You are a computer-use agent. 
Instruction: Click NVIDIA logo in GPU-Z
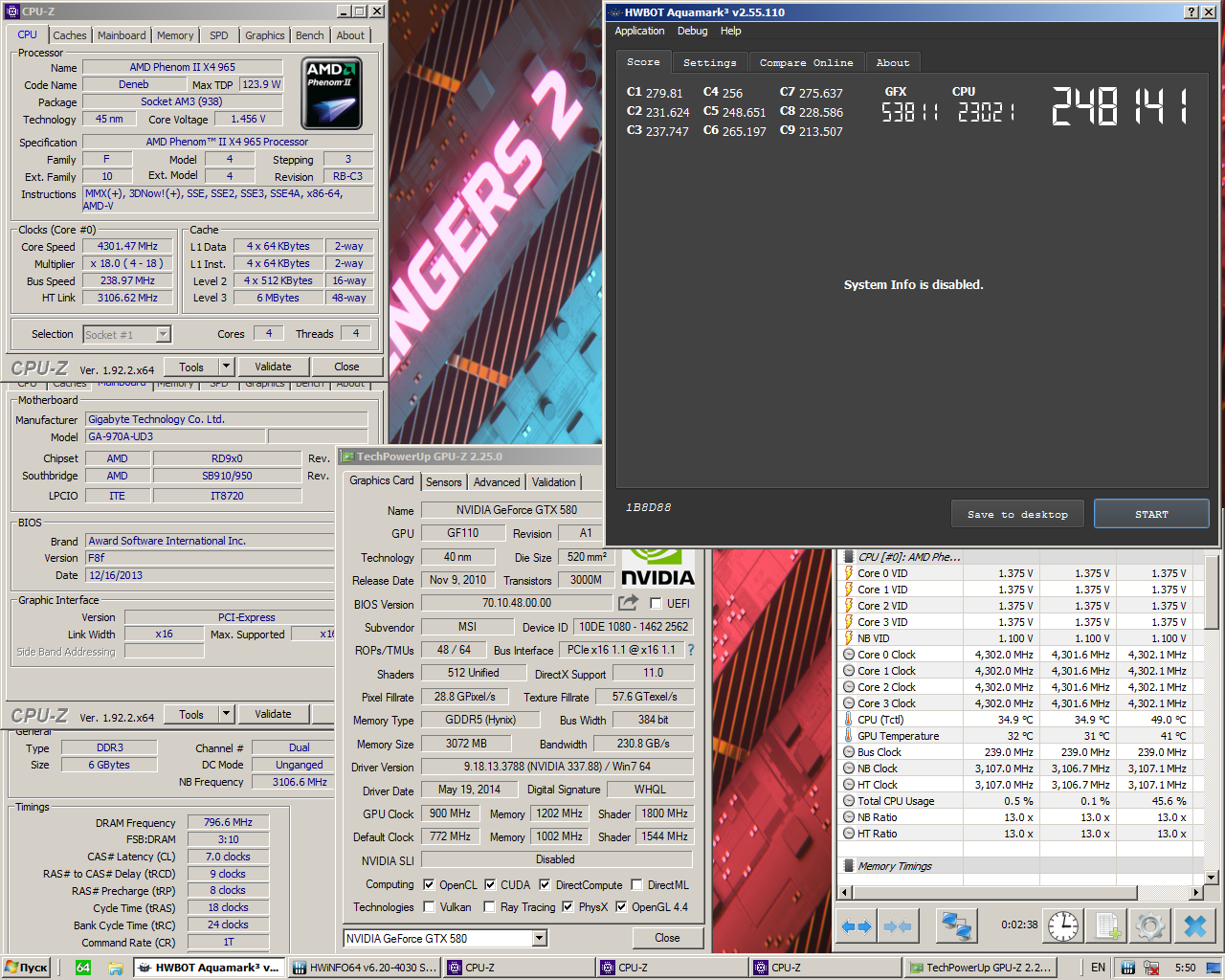click(657, 568)
